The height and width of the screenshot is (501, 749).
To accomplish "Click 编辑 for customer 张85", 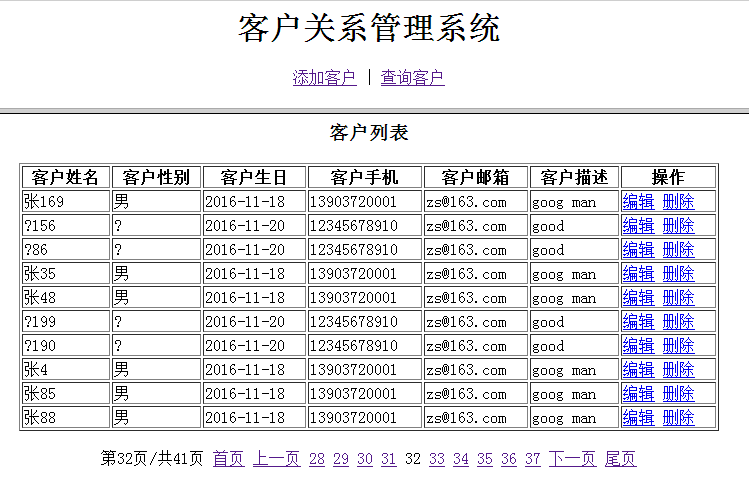I will pos(638,394).
